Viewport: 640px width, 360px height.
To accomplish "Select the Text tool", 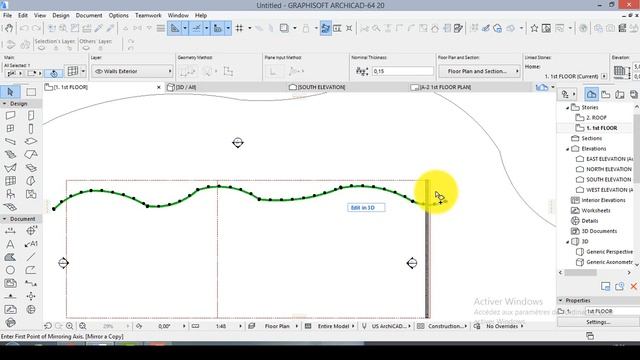I will (x=10, y=244).
